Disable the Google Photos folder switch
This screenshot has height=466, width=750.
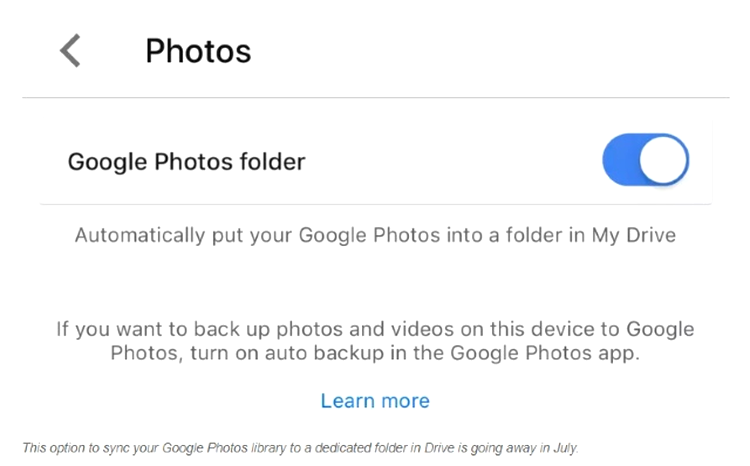click(x=645, y=160)
